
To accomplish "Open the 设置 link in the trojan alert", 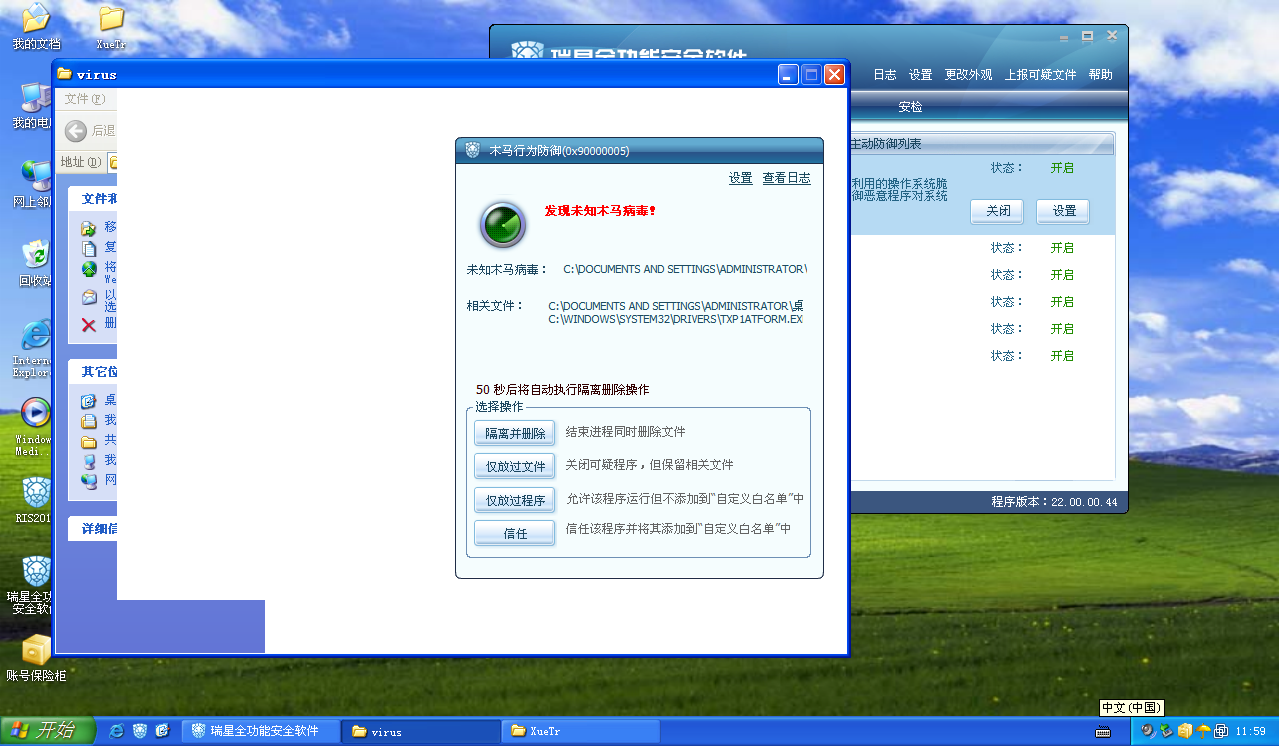I will (740, 178).
